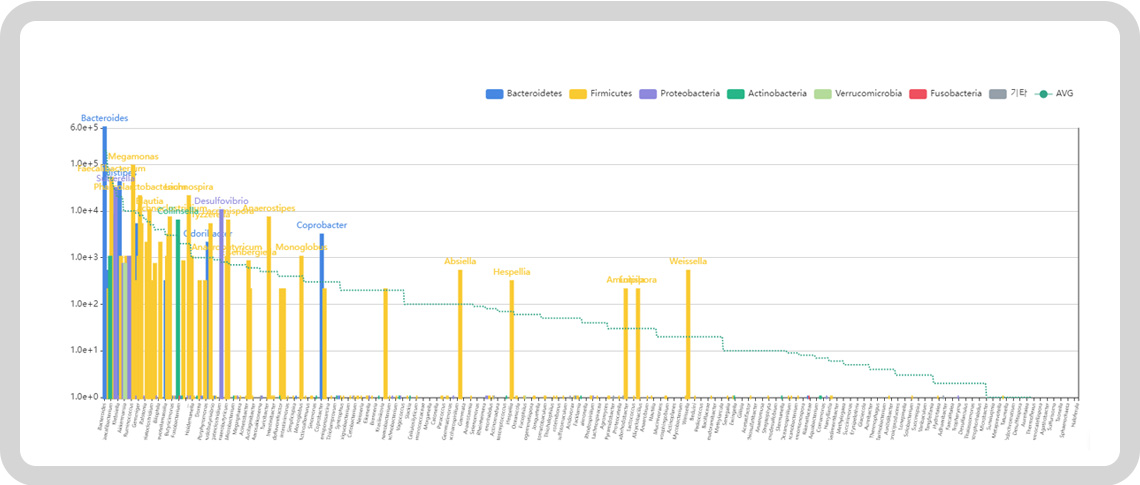Click the Coprobacter label
This screenshot has width=1140, height=485.
coord(321,225)
